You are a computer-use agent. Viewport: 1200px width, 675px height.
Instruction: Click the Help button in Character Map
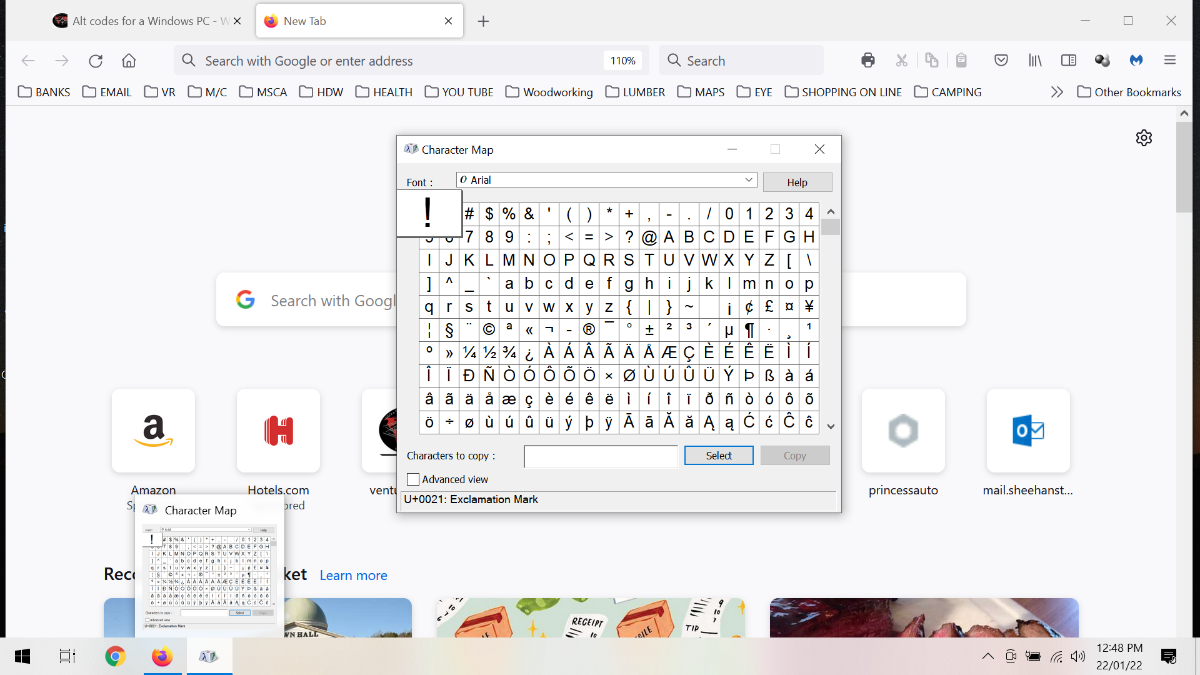[797, 182]
